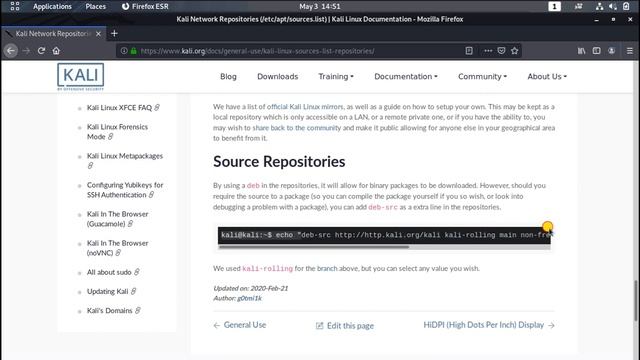Open the Firefox account icon

tap(611, 51)
